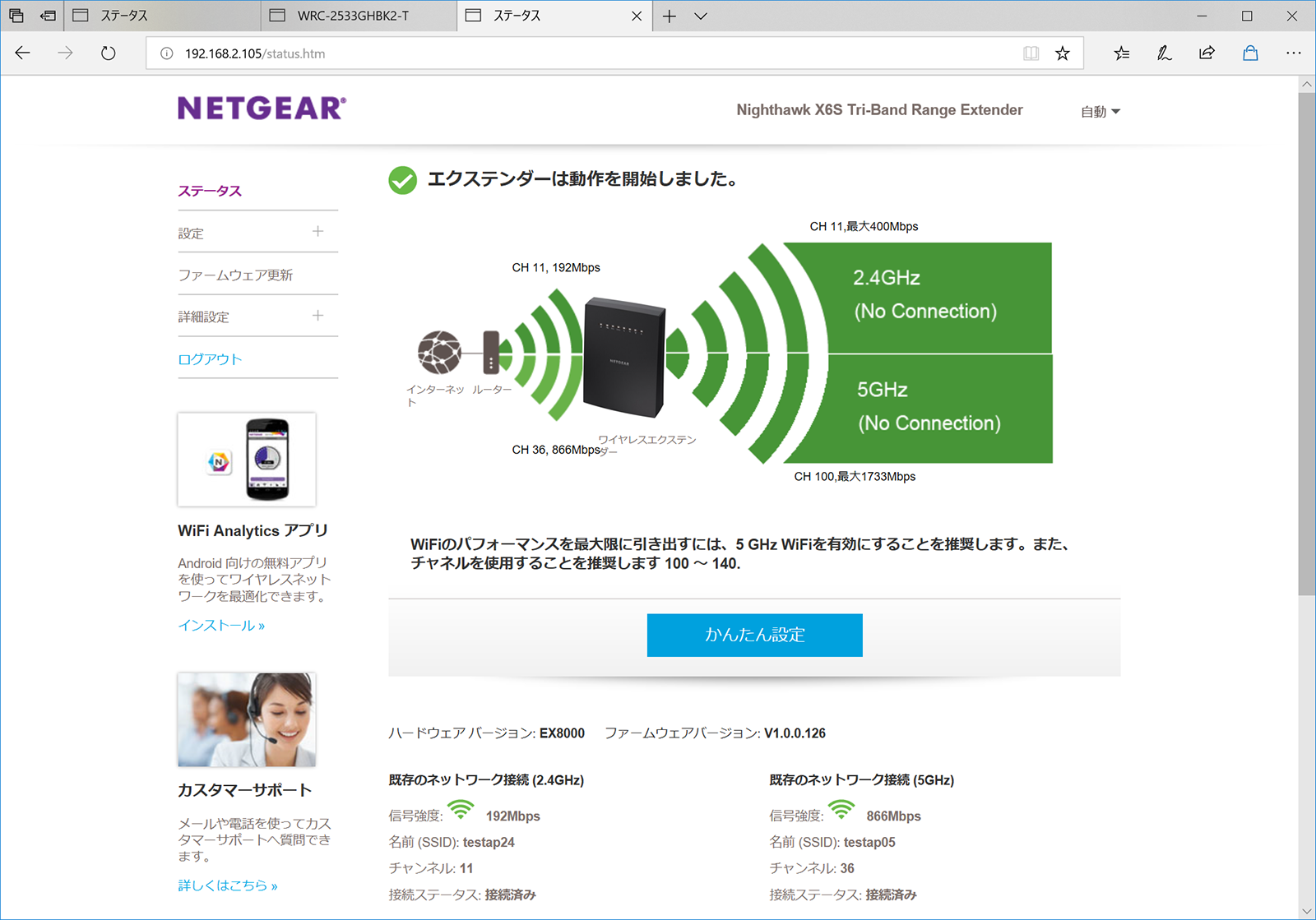Viewport: 1316px width, 920px height.
Task: Click the web notes pen icon
Action: click(1164, 53)
